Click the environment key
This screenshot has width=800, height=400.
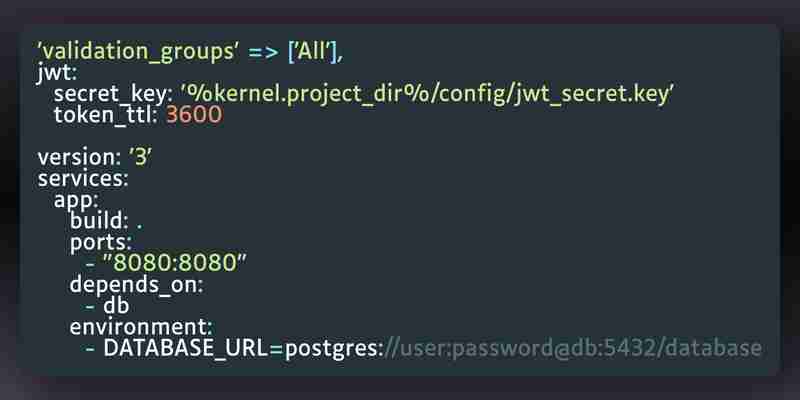click(141, 327)
